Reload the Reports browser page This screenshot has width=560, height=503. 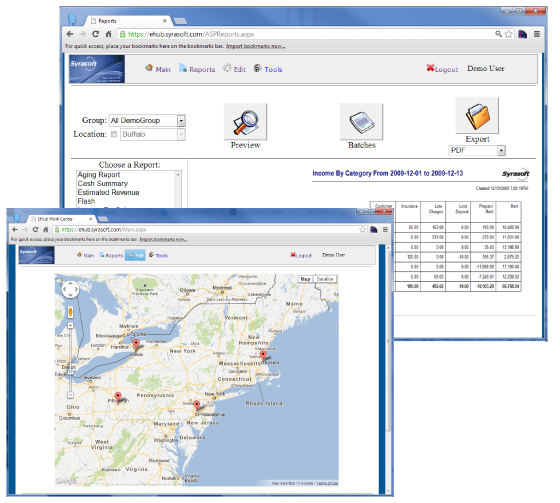pos(95,34)
